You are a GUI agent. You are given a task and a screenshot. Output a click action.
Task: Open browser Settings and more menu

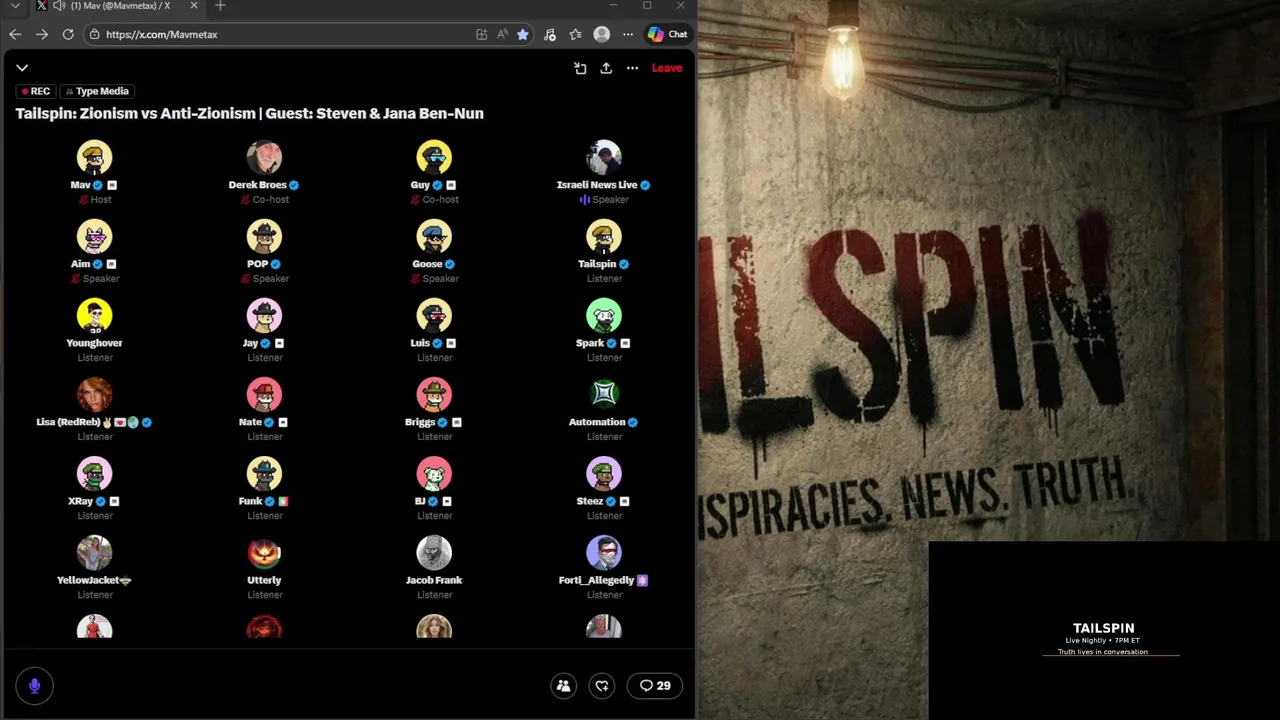pos(628,34)
